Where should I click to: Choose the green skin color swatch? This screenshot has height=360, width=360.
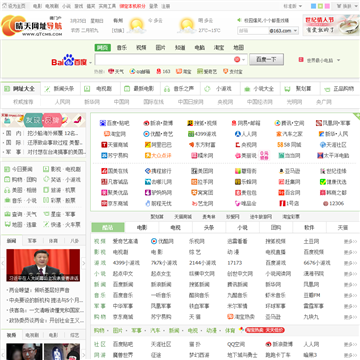pos(320,6)
